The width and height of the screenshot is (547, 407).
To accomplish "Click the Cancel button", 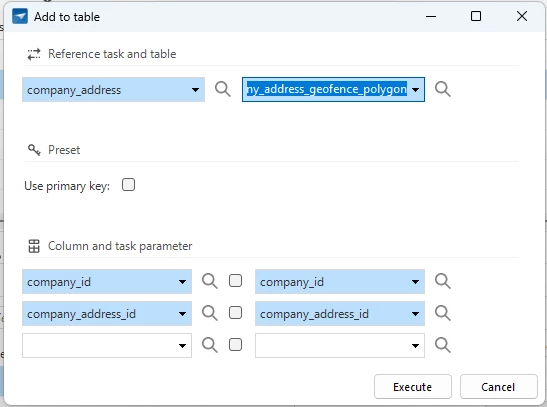I will 499,387.
